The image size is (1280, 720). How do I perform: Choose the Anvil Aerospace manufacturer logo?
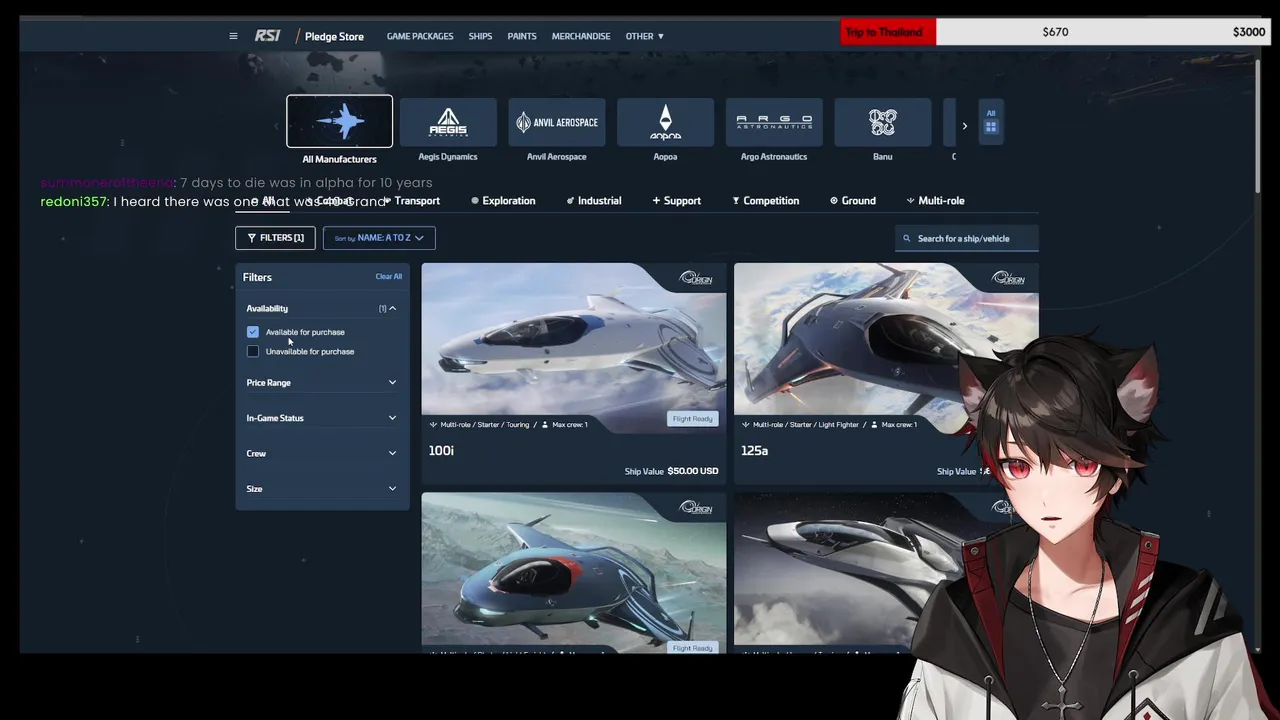click(x=557, y=122)
